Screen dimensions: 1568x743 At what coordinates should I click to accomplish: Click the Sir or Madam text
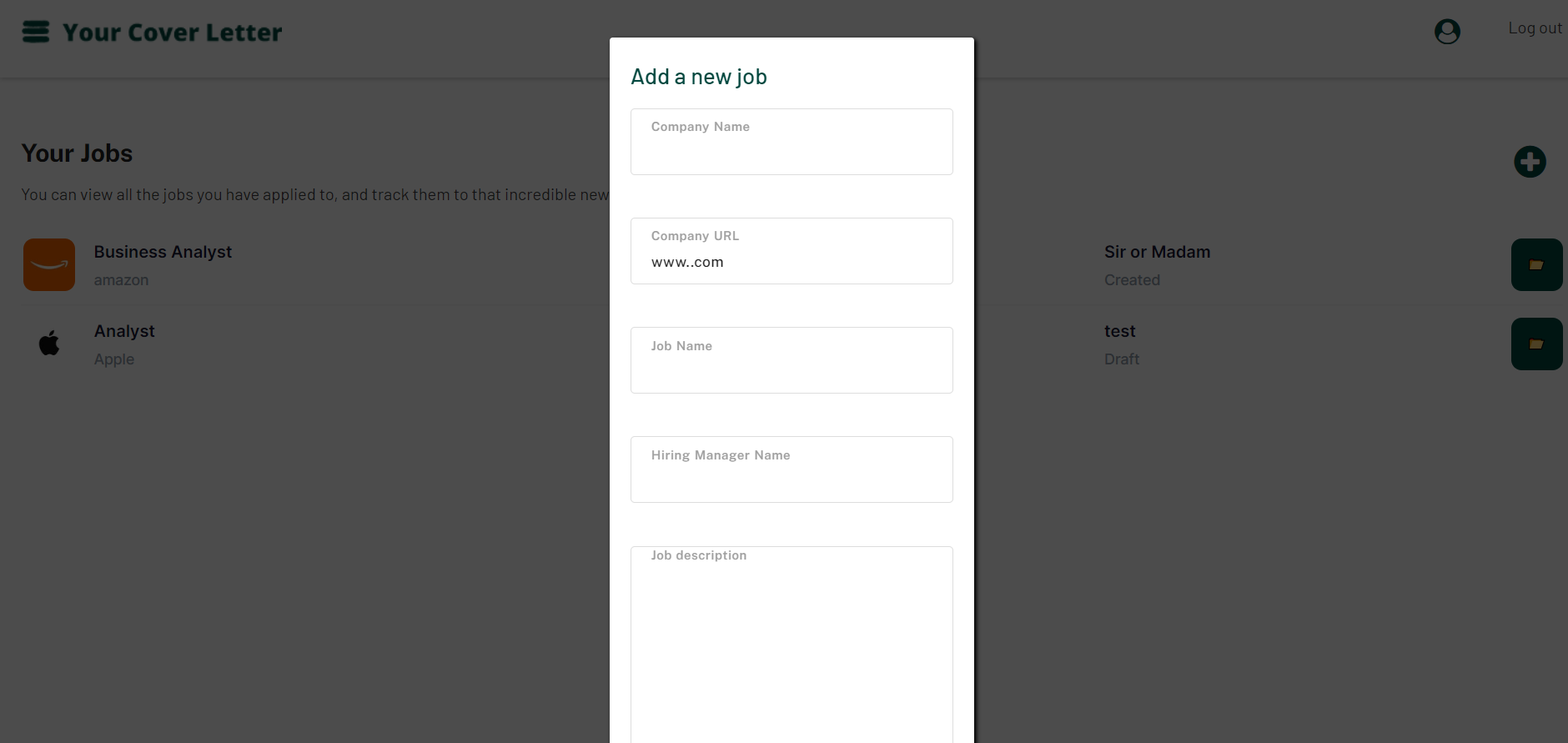[1157, 252]
